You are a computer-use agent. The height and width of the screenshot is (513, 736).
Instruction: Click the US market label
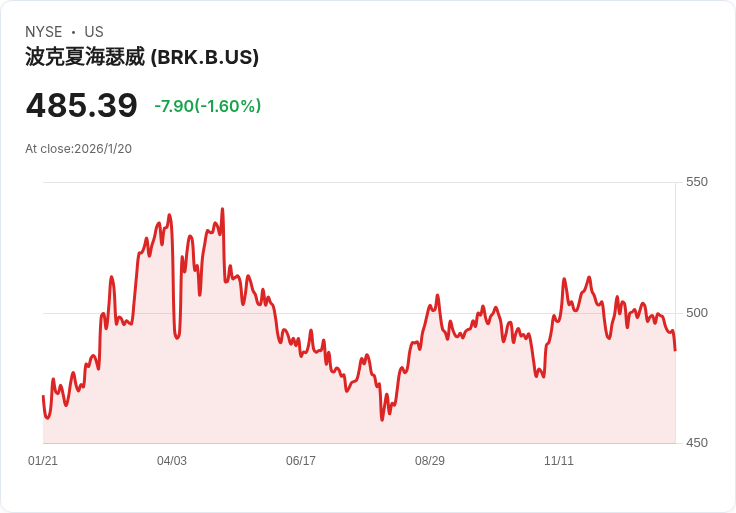pyautogui.click(x=94, y=32)
